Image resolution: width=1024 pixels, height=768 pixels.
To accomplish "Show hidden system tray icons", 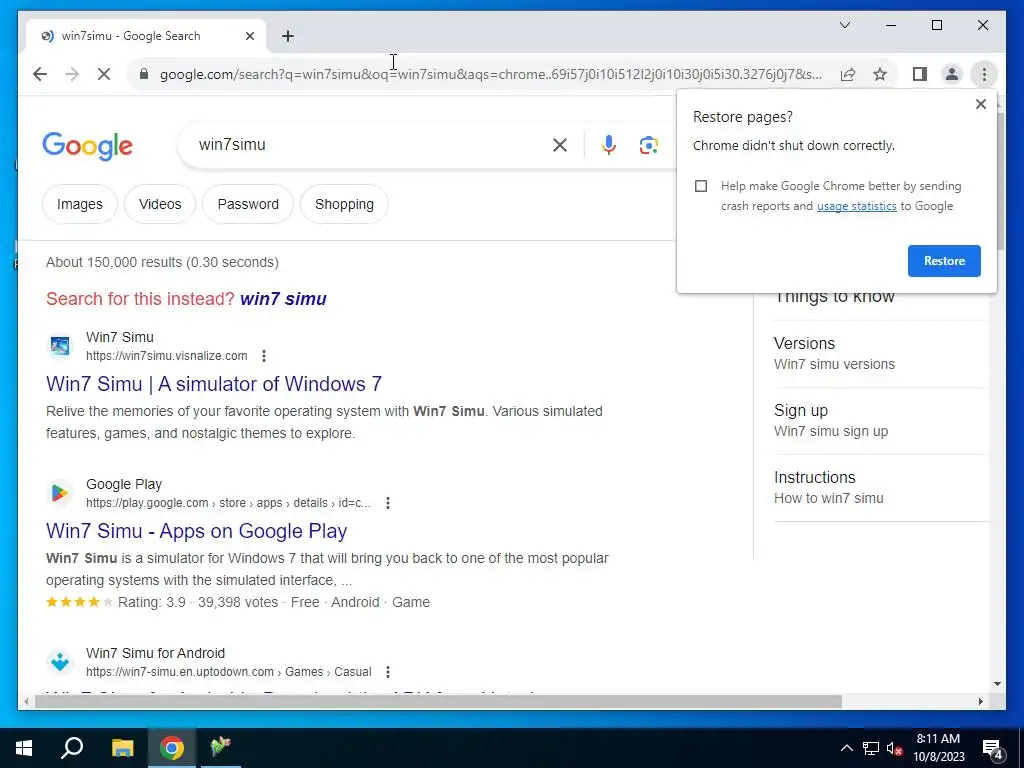I will click(x=846, y=748).
